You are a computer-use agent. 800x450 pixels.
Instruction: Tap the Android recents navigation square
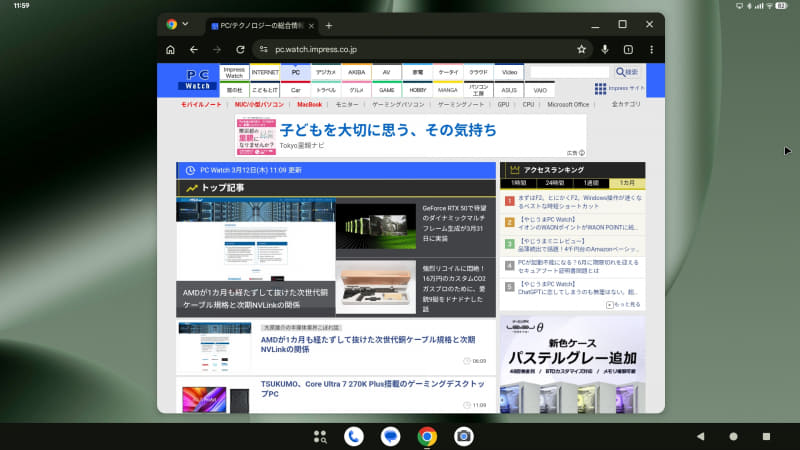tap(766, 437)
